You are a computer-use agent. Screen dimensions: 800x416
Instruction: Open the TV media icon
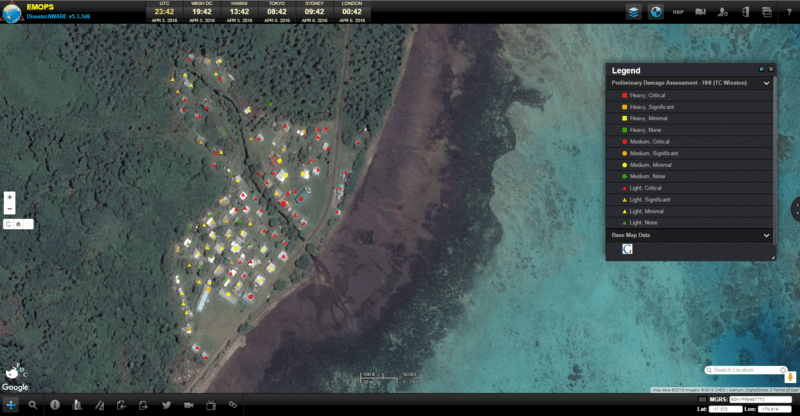point(211,405)
